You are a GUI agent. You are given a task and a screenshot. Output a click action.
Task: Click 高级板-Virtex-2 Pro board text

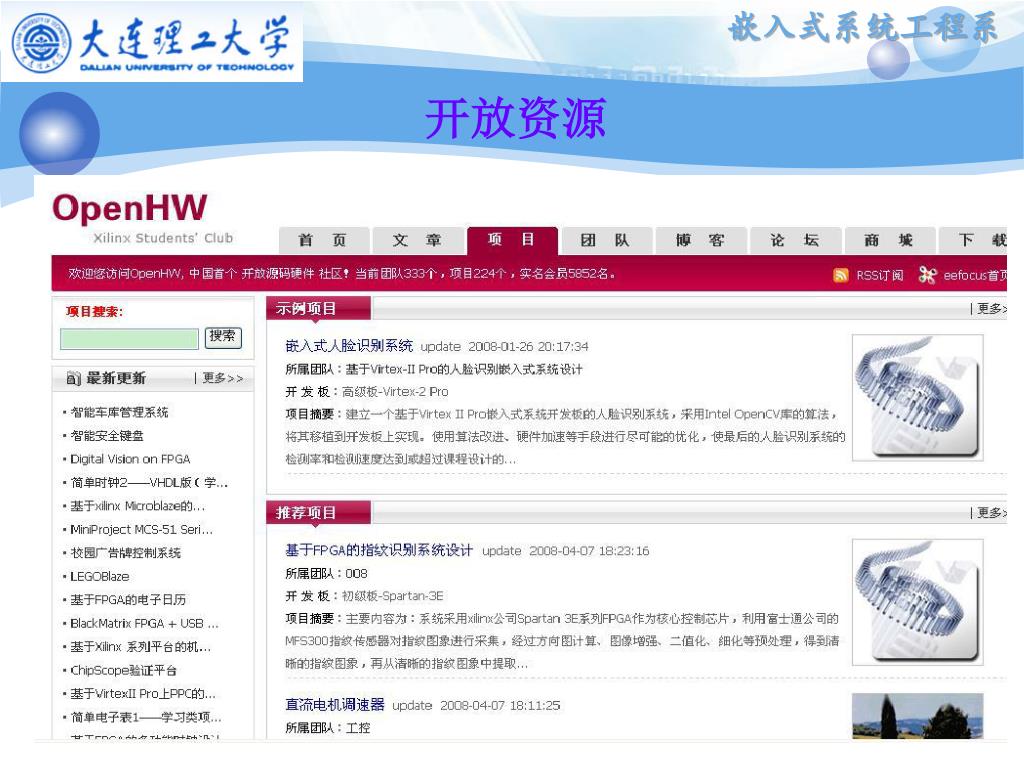395,392
